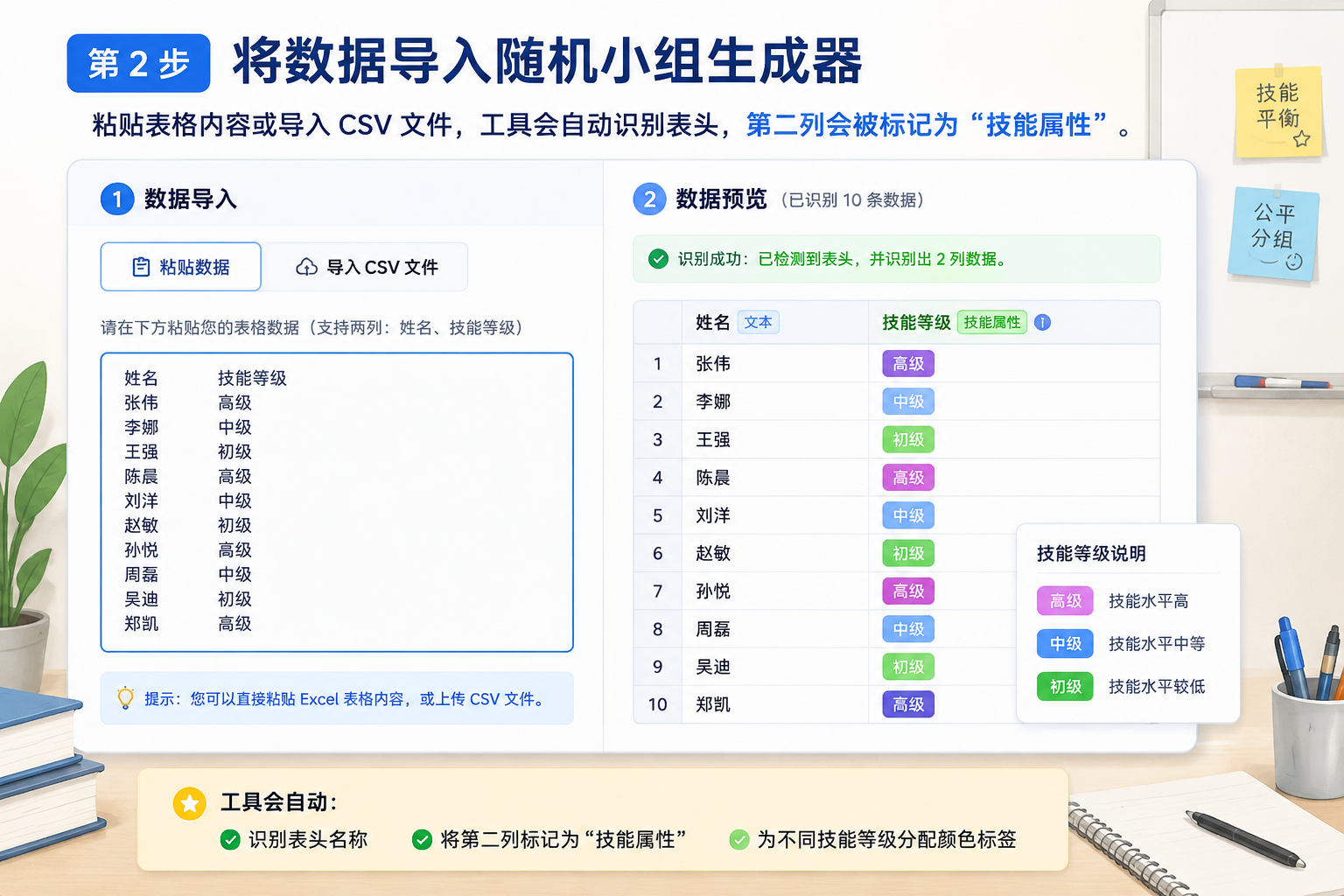The image size is (1344, 896).
Task: Click the 姓名 column header in preview
Action: tap(712, 322)
